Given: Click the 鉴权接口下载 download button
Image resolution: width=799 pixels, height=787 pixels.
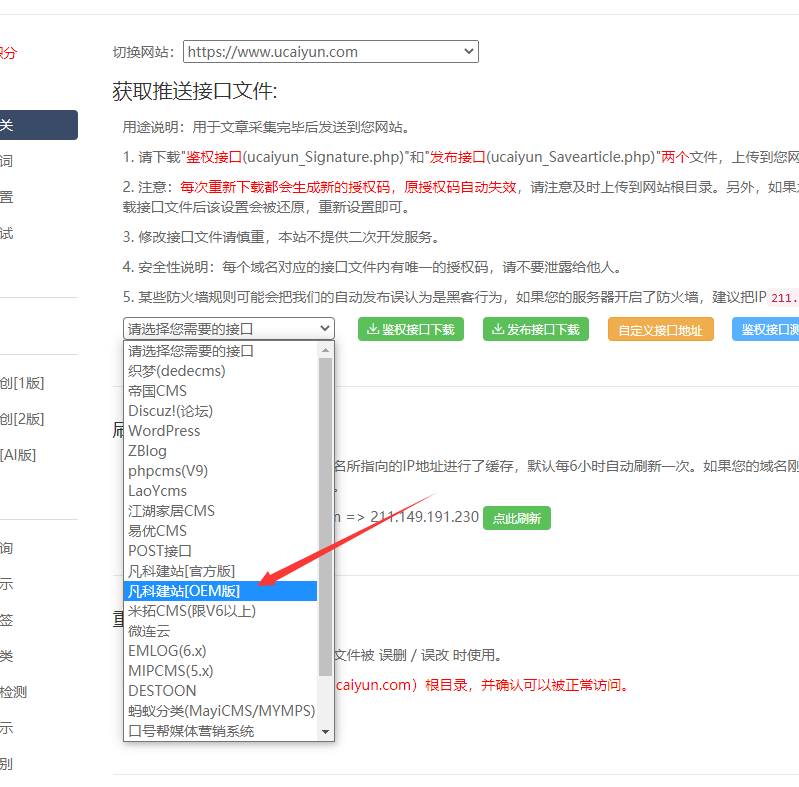Looking at the screenshot, I should 410,330.
